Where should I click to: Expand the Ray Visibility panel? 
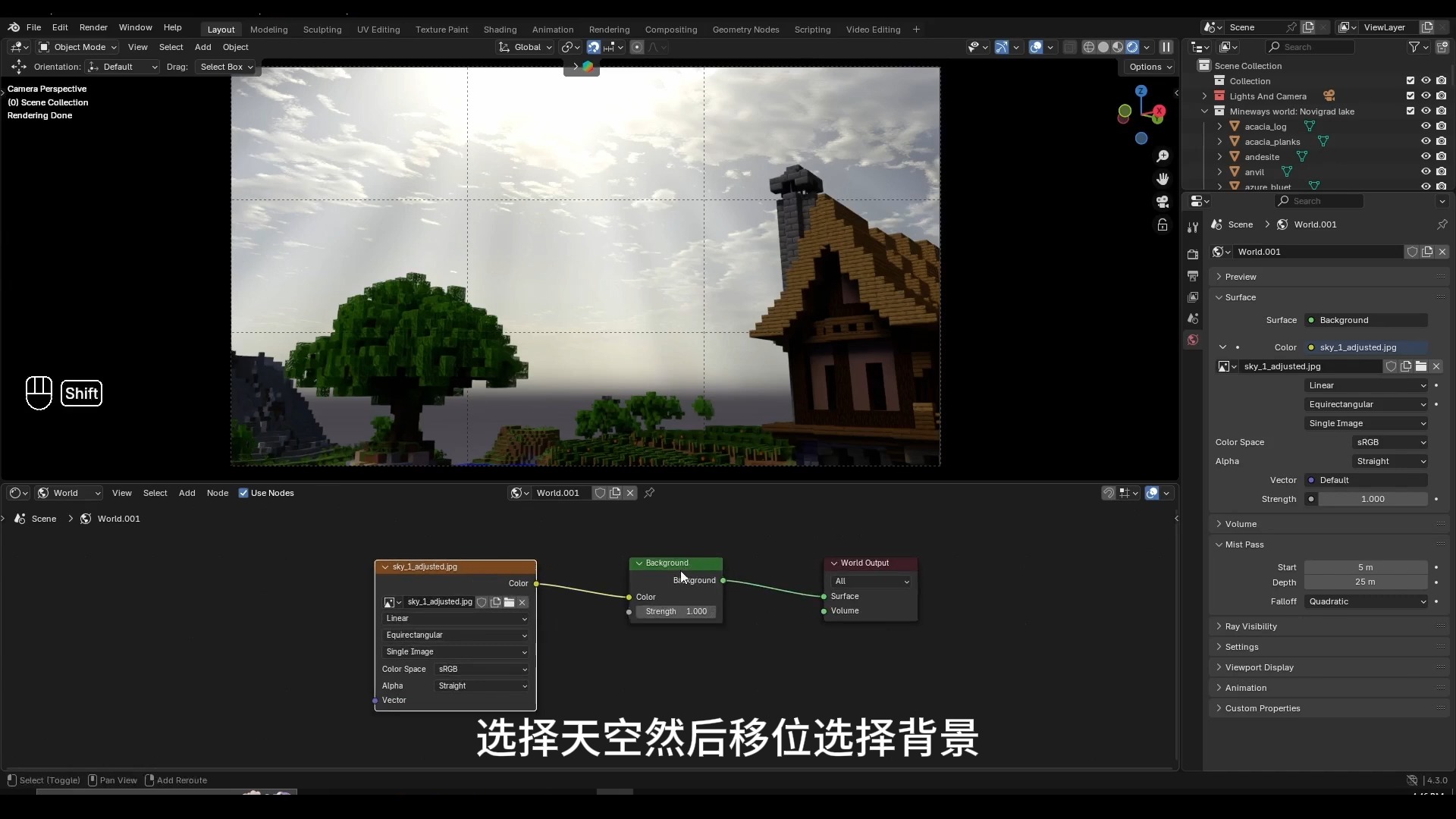pos(1251,626)
